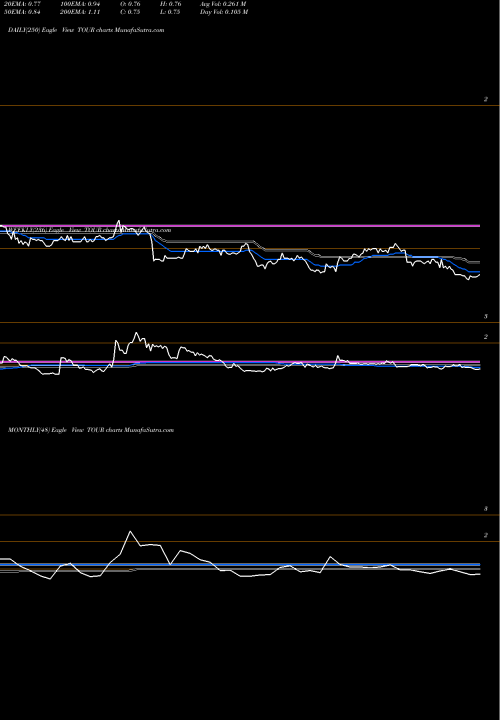Screen dimensions: 500x720
Task: Click the monthly chart axis label 3
Action: coord(486,509)
